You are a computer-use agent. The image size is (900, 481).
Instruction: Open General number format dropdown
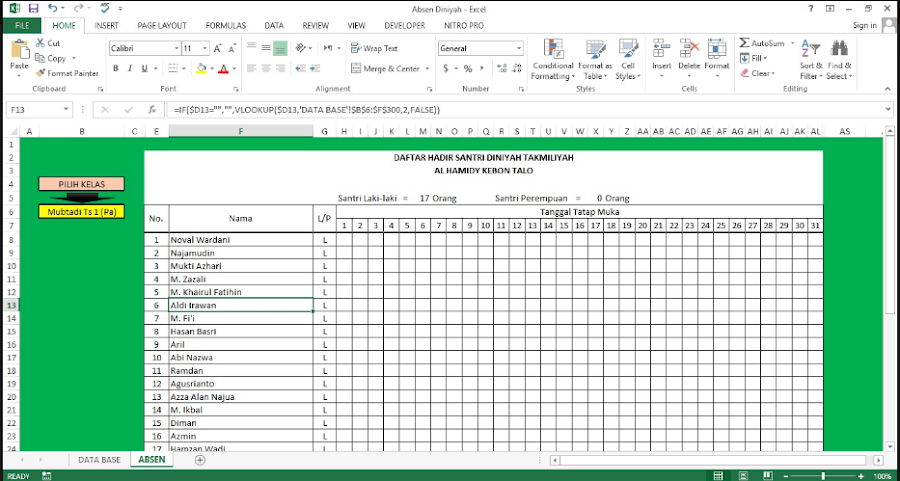[519, 49]
